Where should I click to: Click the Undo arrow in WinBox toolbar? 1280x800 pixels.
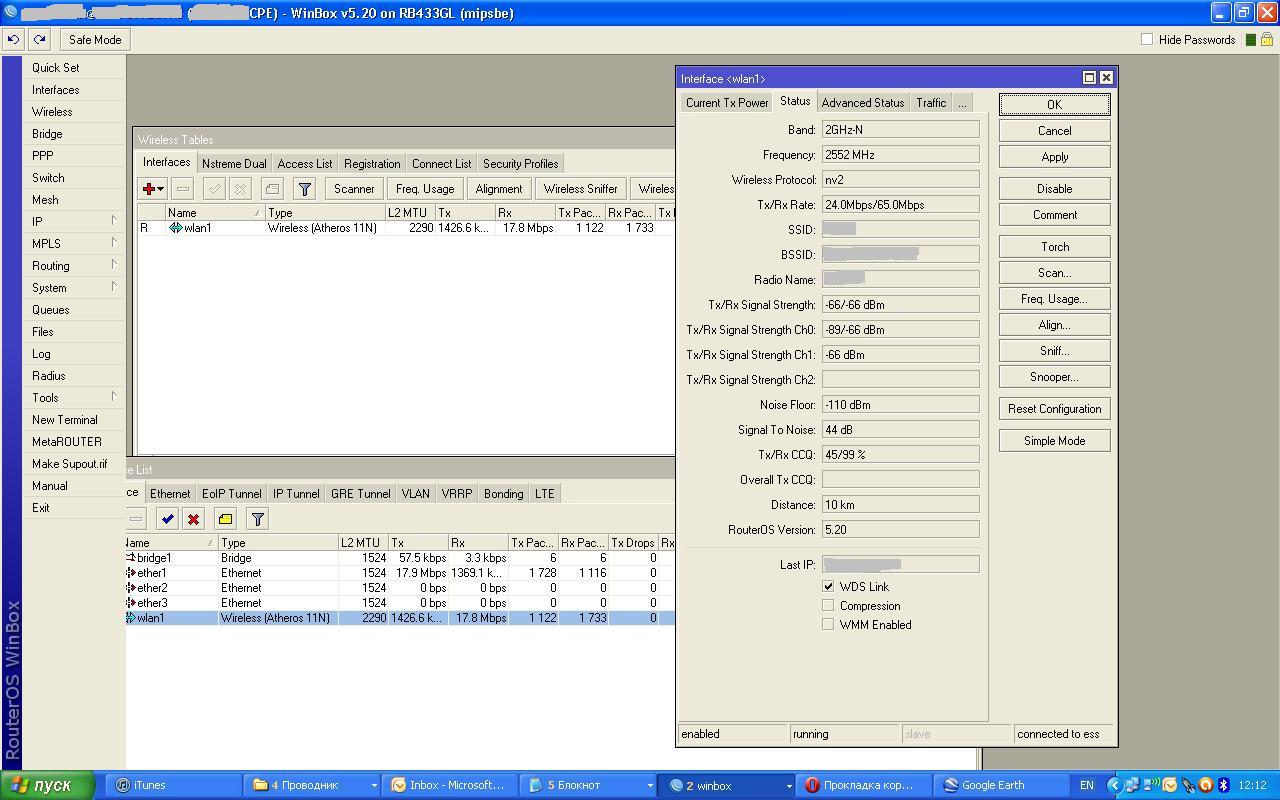click(x=13, y=40)
